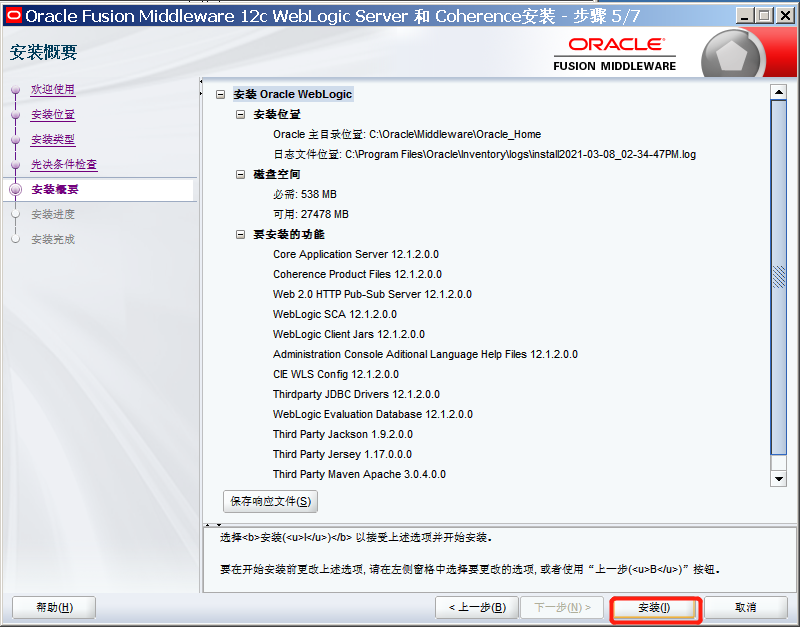The height and width of the screenshot is (627, 800).
Task: Click the greyed 下一步(N) button
Action: click(x=562, y=608)
